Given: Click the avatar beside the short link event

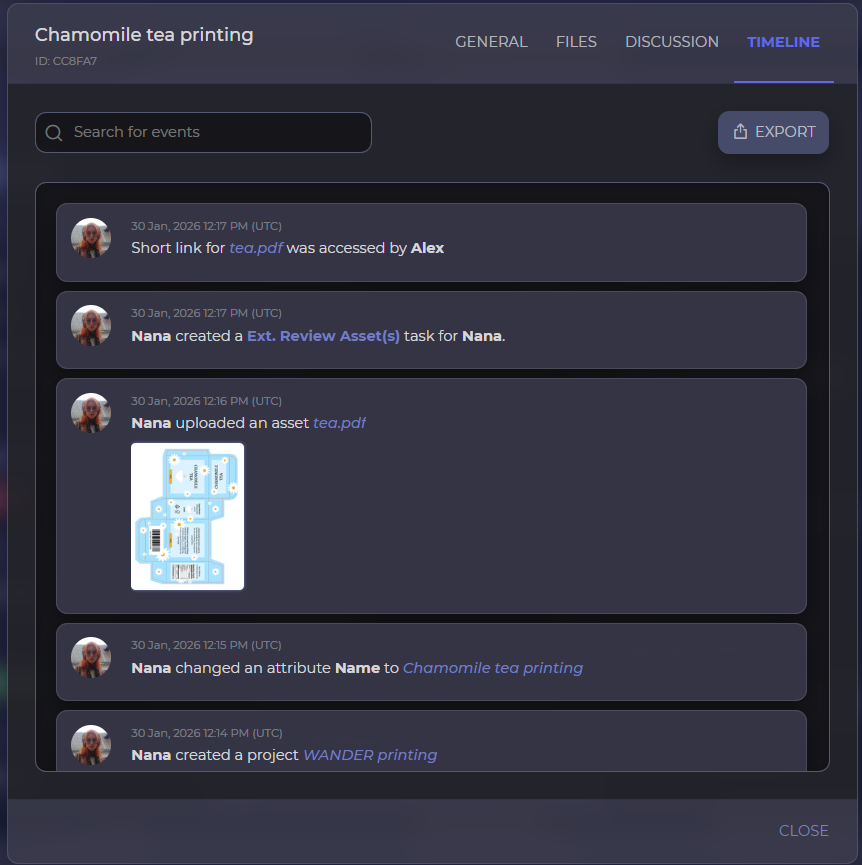Looking at the screenshot, I should [x=90, y=239].
